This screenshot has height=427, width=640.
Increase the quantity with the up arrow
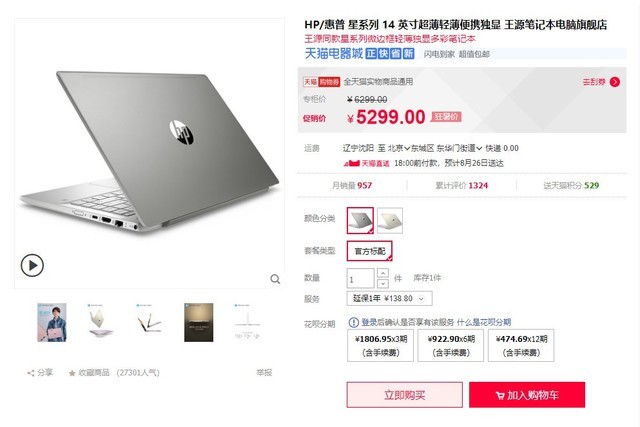coord(383,273)
